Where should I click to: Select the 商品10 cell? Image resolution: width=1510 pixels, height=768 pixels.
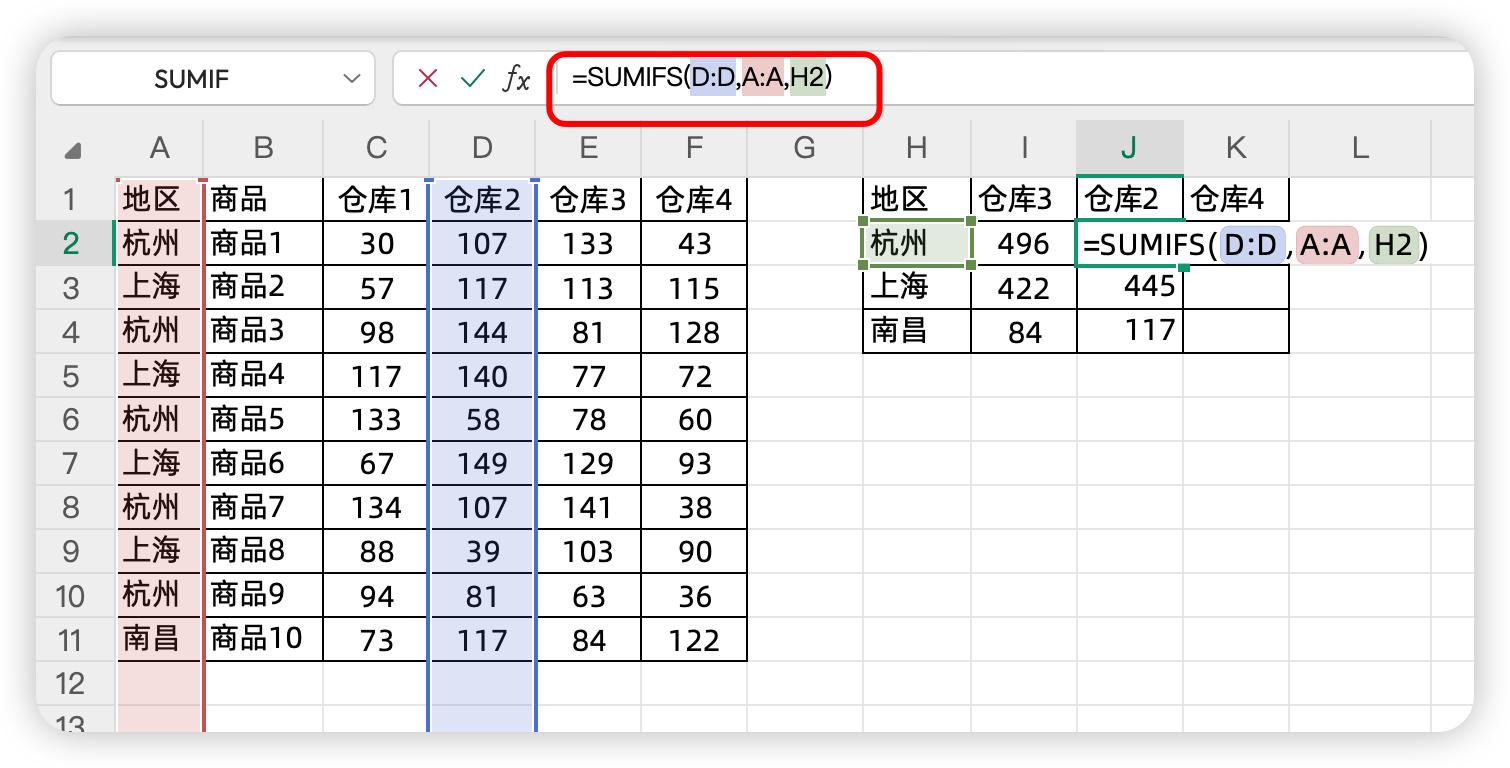tap(263, 640)
